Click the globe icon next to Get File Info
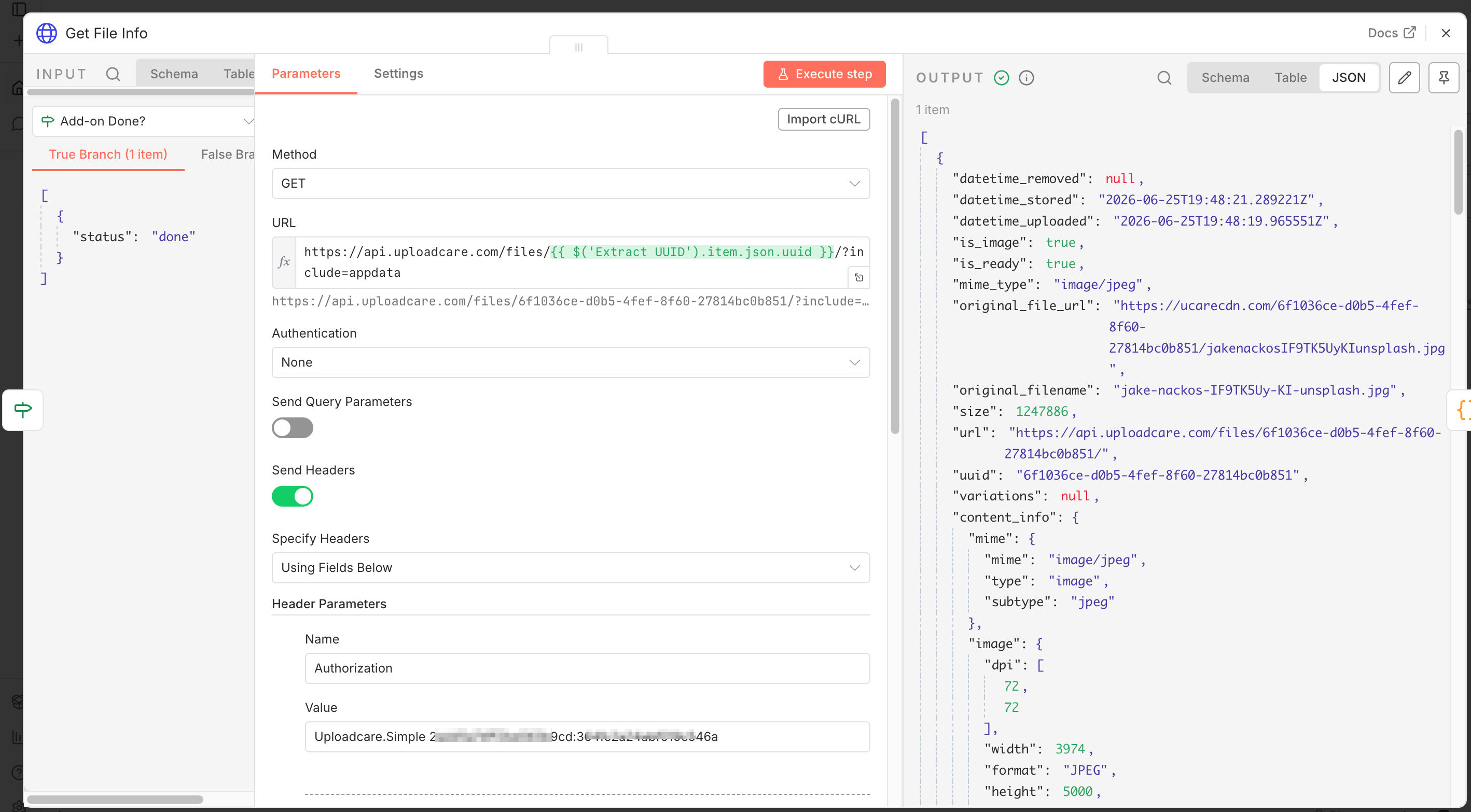Viewport: 1471px width, 812px height. 47,33
